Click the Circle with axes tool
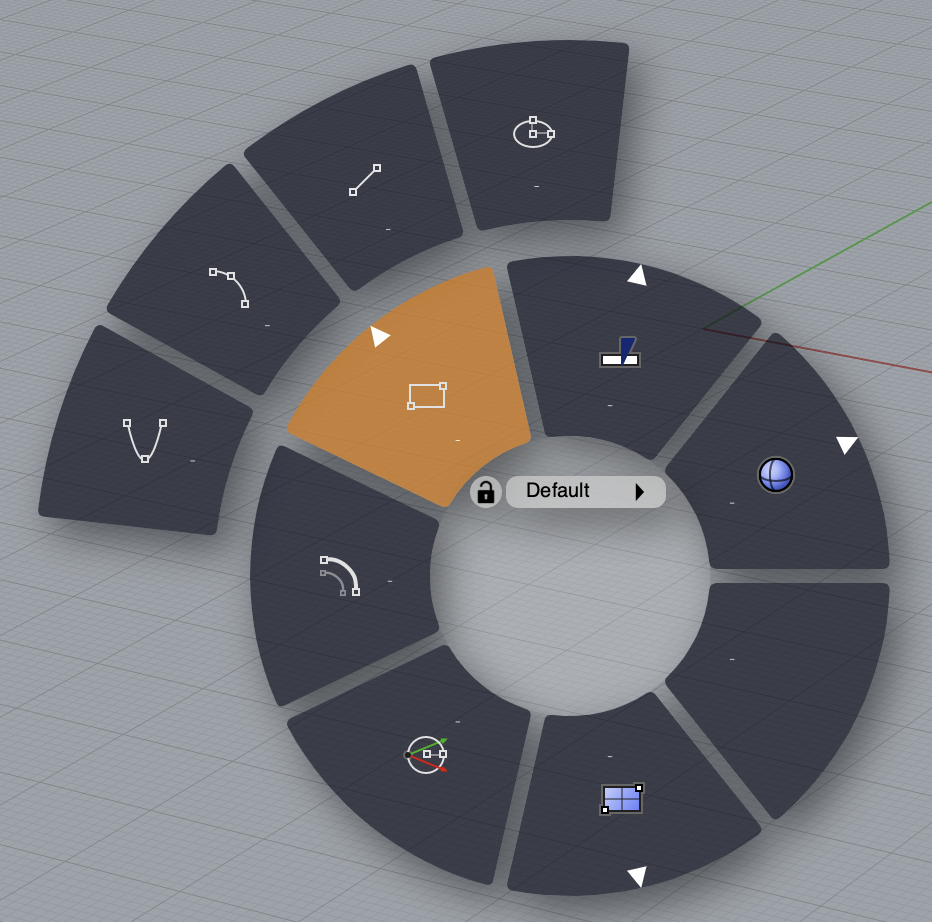This screenshot has width=932, height=922. [426, 754]
